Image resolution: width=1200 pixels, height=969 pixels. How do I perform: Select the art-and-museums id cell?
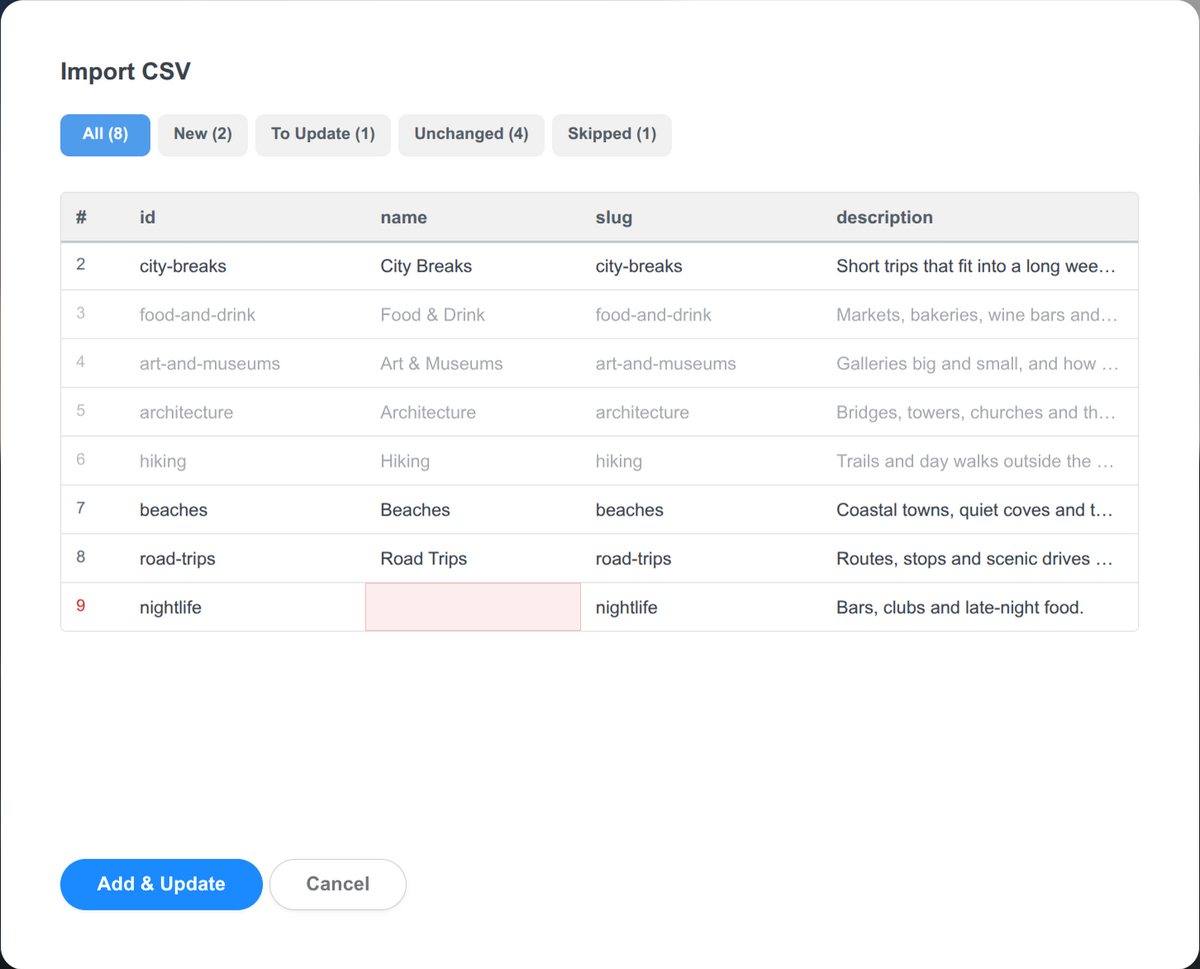[245, 364]
